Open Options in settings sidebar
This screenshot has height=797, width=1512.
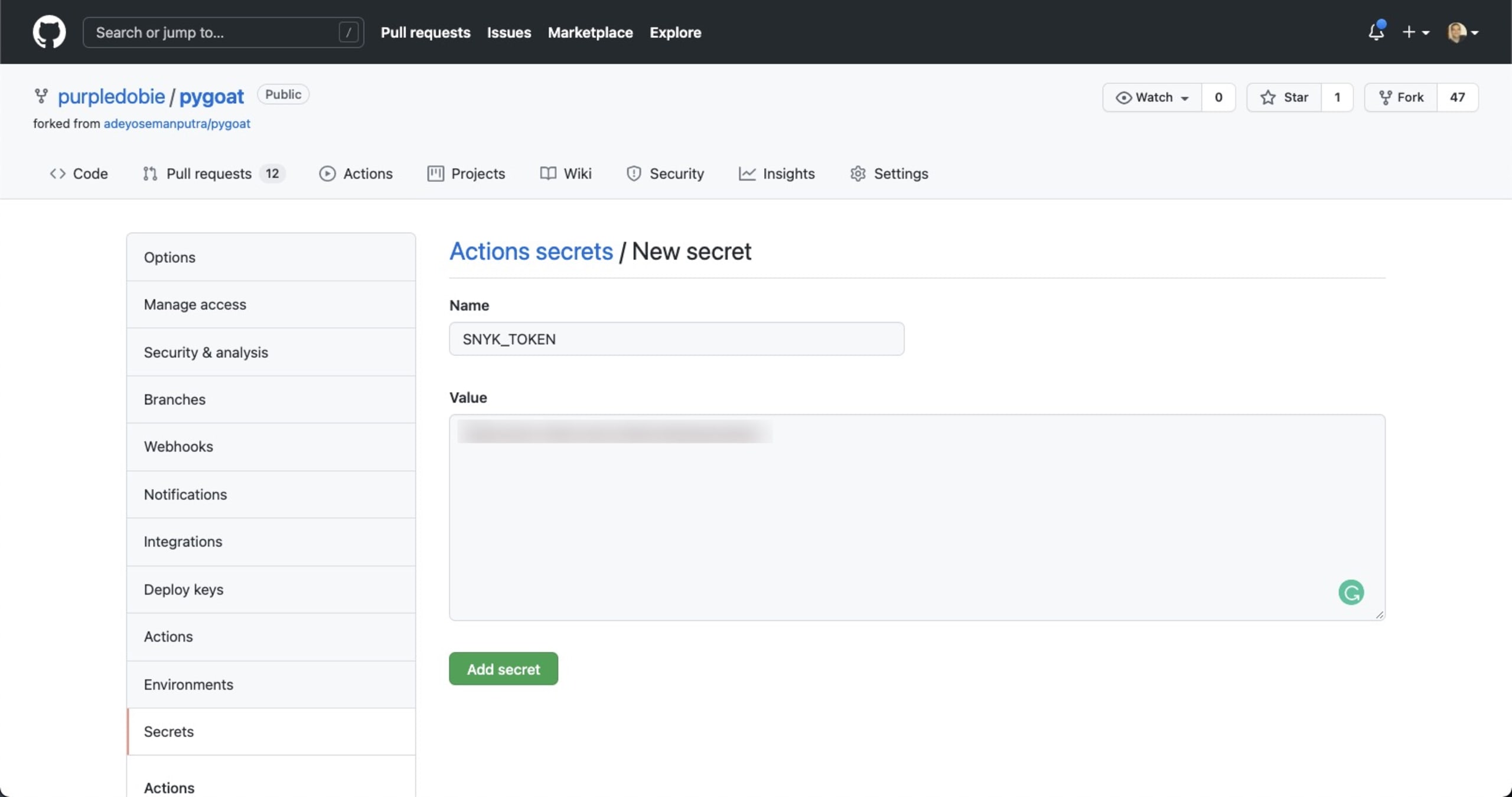click(x=271, y=257)
